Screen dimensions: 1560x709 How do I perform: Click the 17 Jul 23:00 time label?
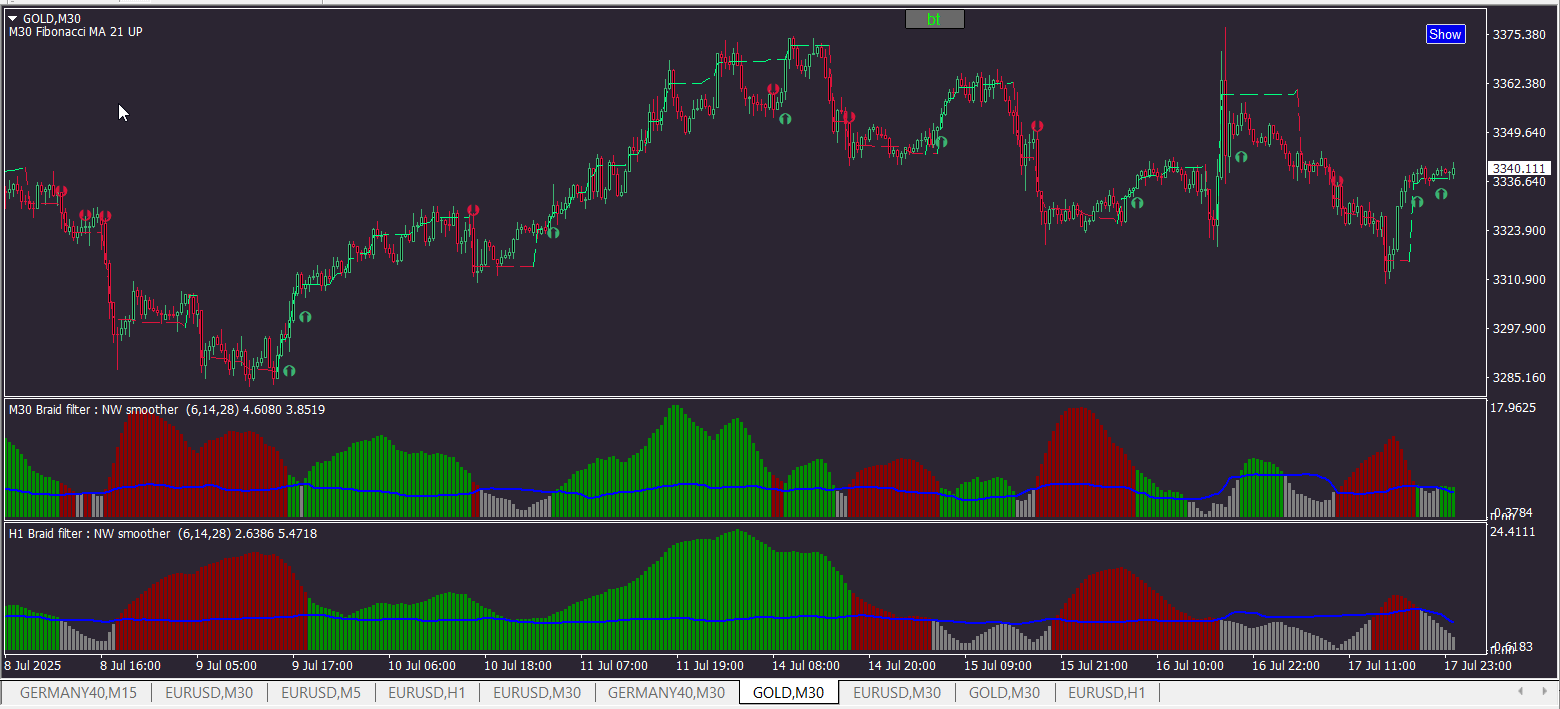point(1478,665)
